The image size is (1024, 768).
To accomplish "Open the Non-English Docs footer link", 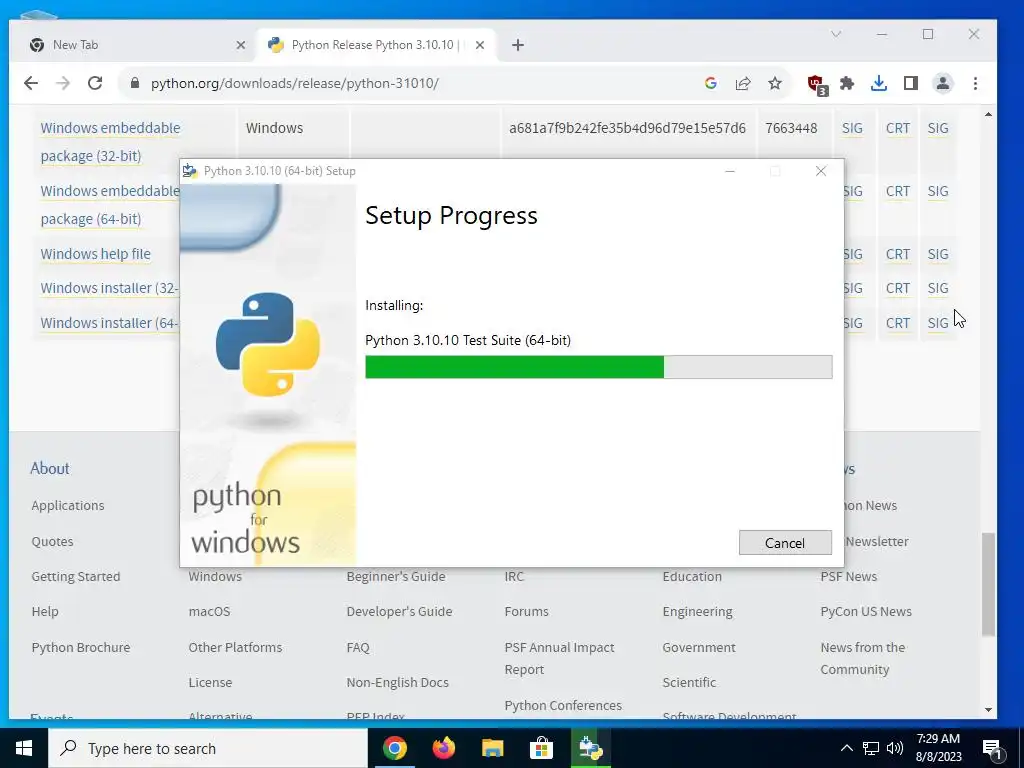I will [398, 682].
